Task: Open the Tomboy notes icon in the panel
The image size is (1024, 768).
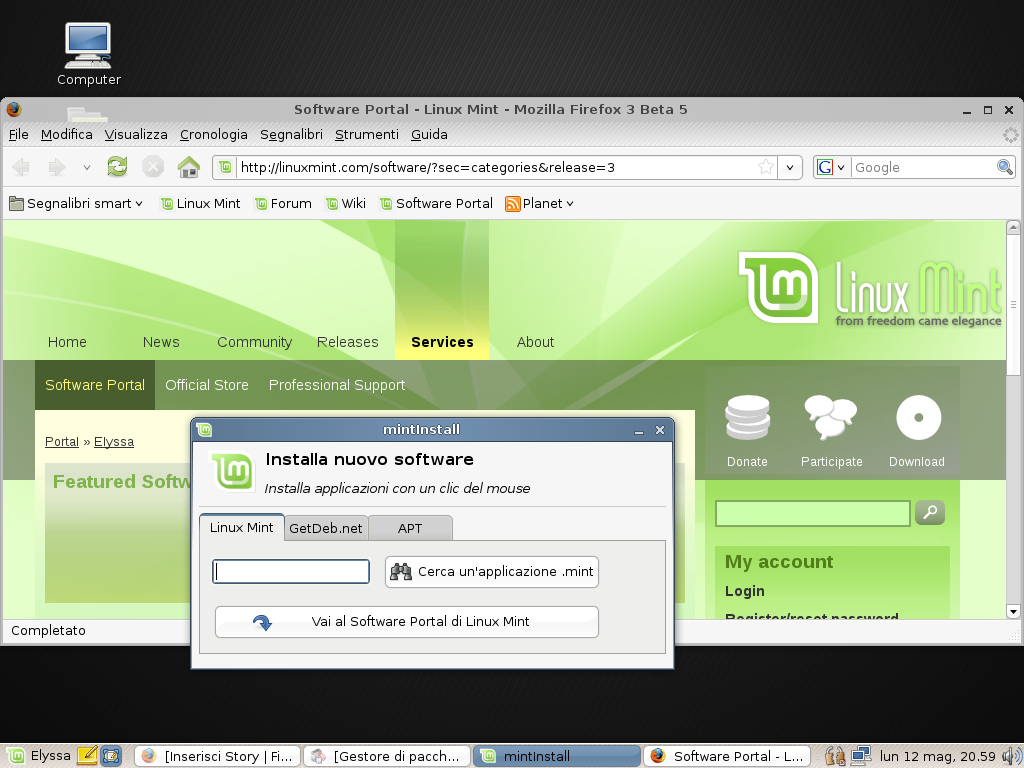Action: pos(87,756)
